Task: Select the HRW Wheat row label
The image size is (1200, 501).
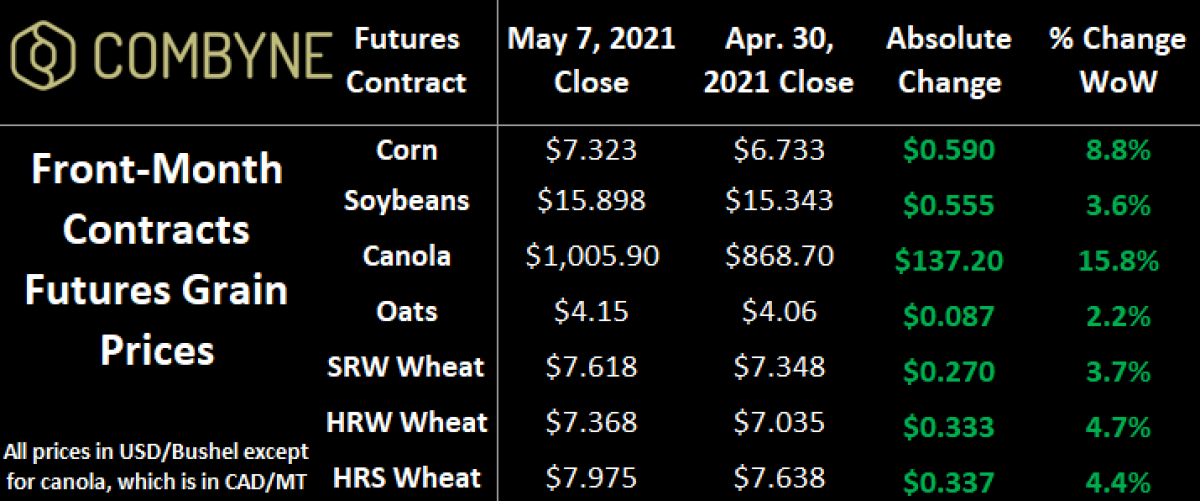Action: [x=406, y=422]
